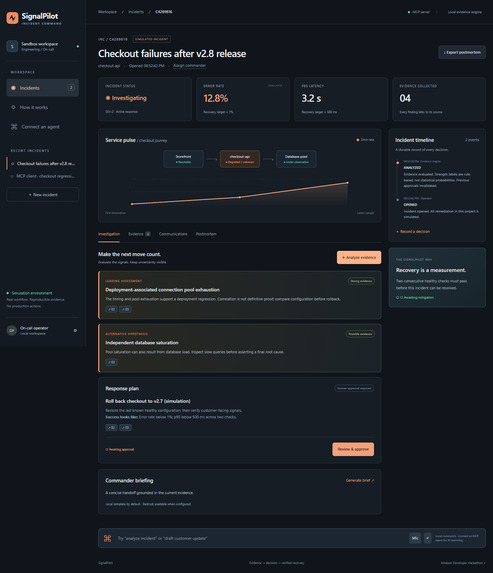Viewport: 493px width, 573px height.
Task: Select the Storefront service node
Action: (x=183, y=159)
